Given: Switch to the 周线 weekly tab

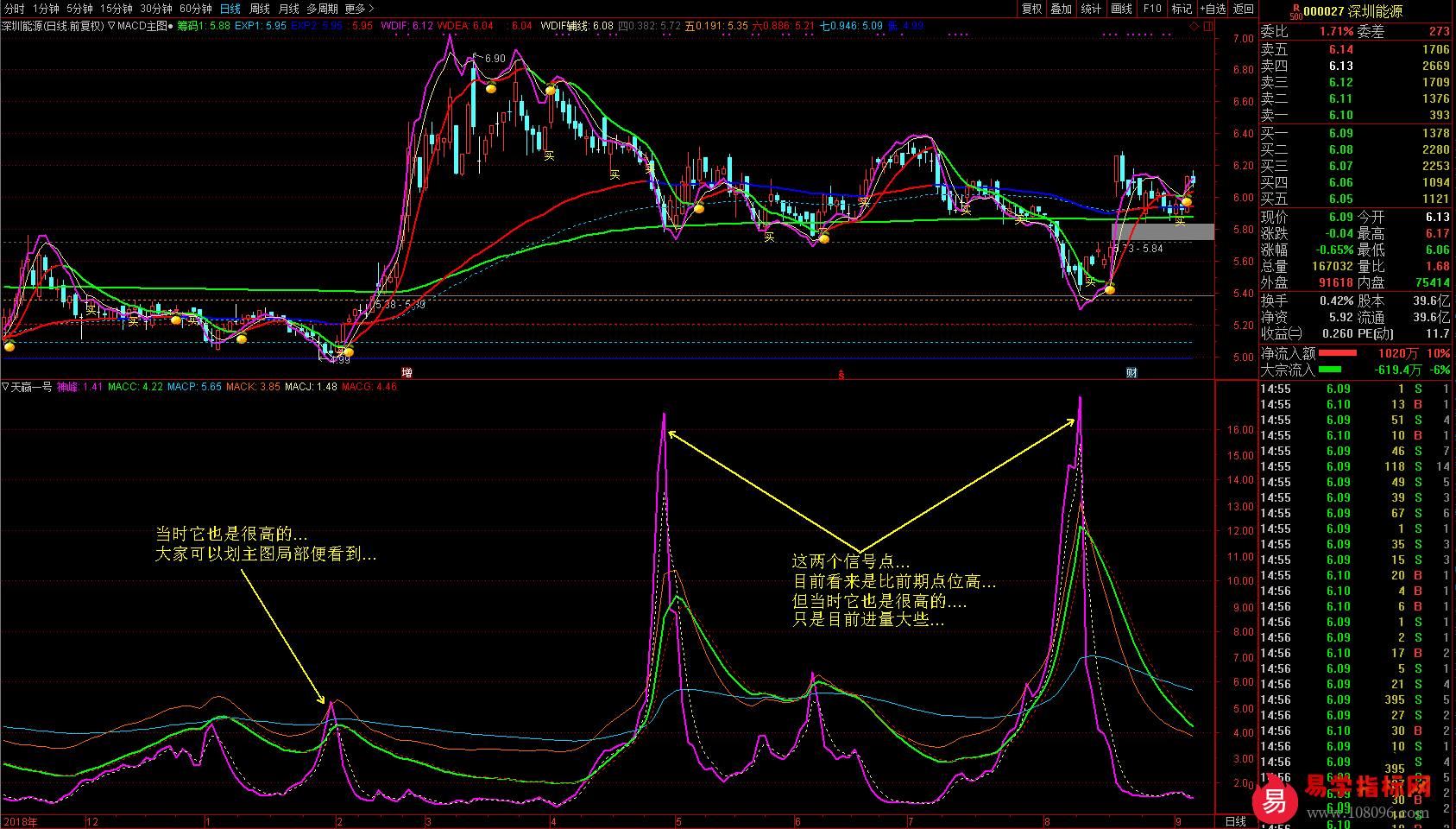Looking at the screenshot, I should point(260,9).
